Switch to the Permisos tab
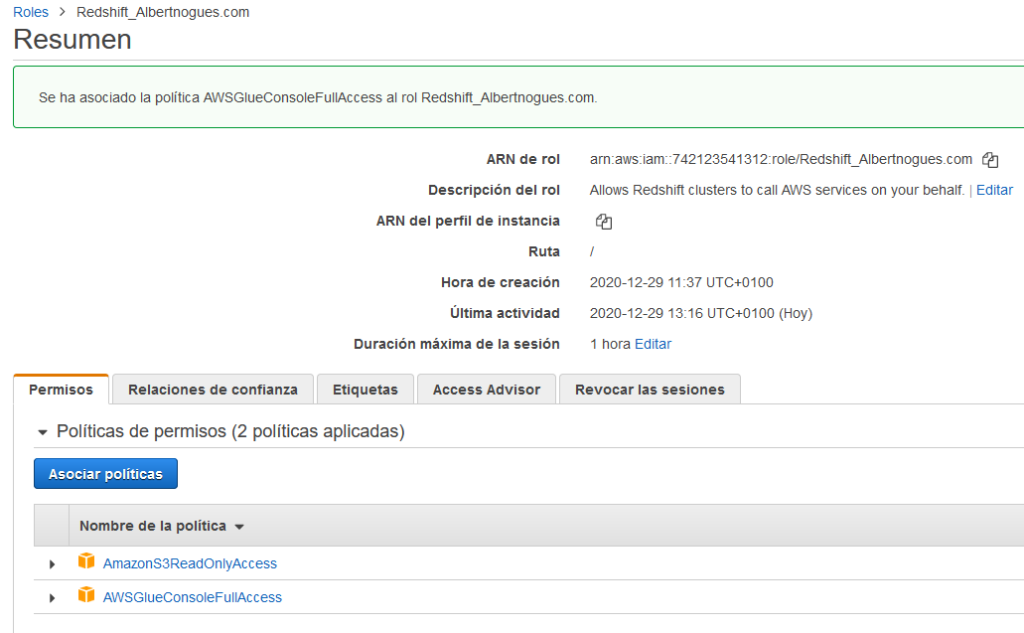 tap(61, 389)
